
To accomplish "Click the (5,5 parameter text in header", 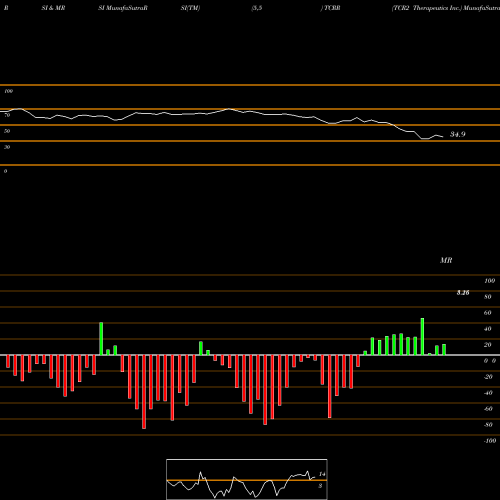I will click(257, 8).
